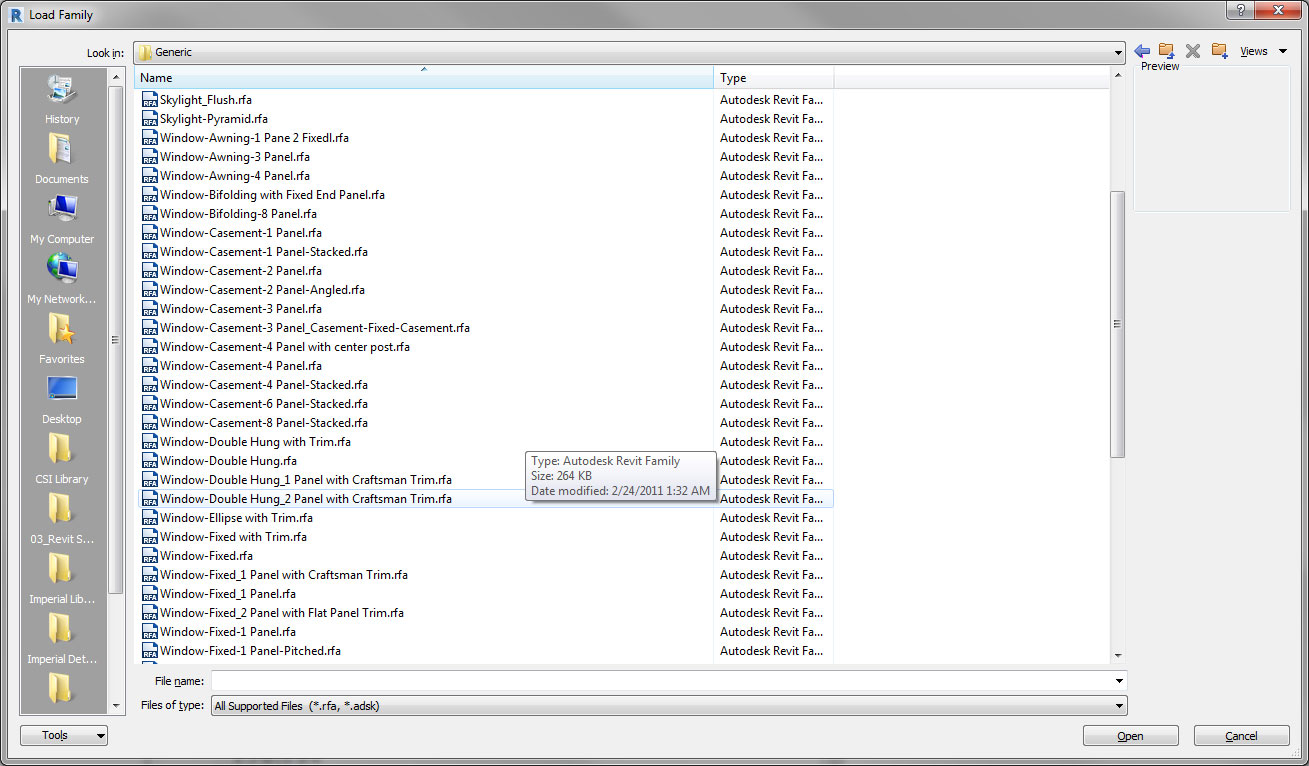This screenshot has width=1309, height=766.
Task: Select Window-Casement-4 Panel with center post.rfa
Action: click(x=285, y=347)
